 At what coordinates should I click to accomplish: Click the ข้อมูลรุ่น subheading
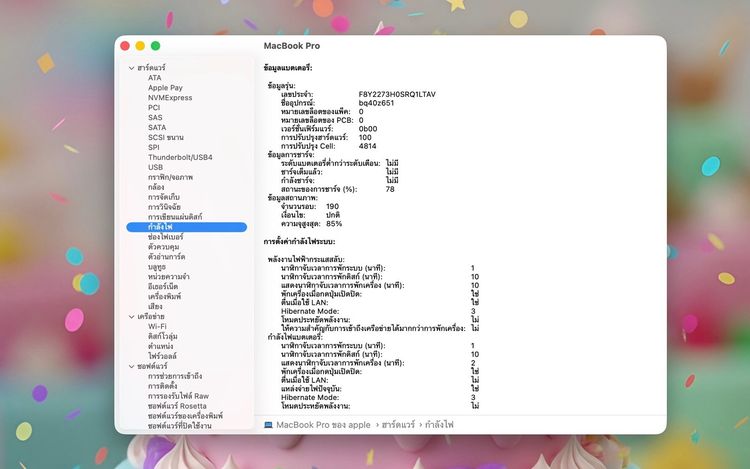pyautogui.click(x=282, y=86)
